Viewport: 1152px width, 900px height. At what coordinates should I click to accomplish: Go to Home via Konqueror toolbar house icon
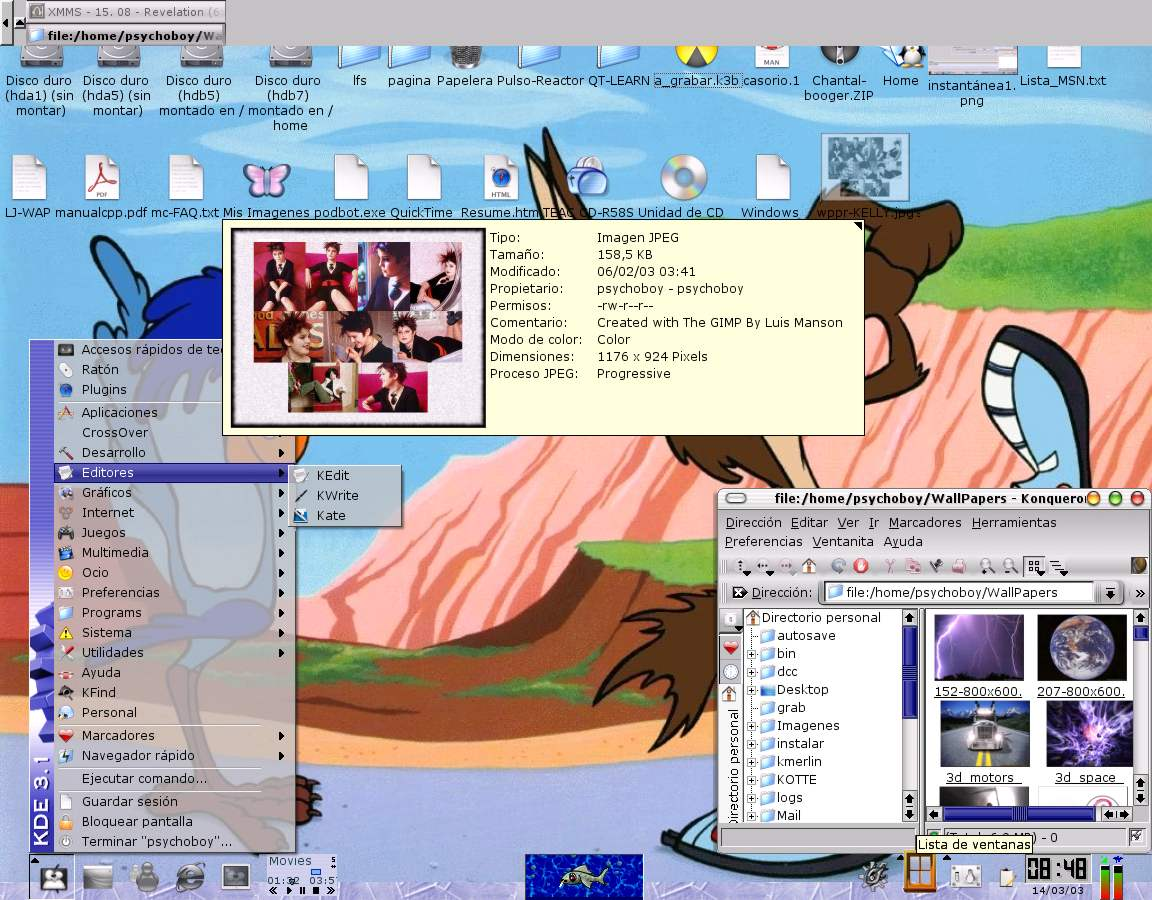click(809, 566)
